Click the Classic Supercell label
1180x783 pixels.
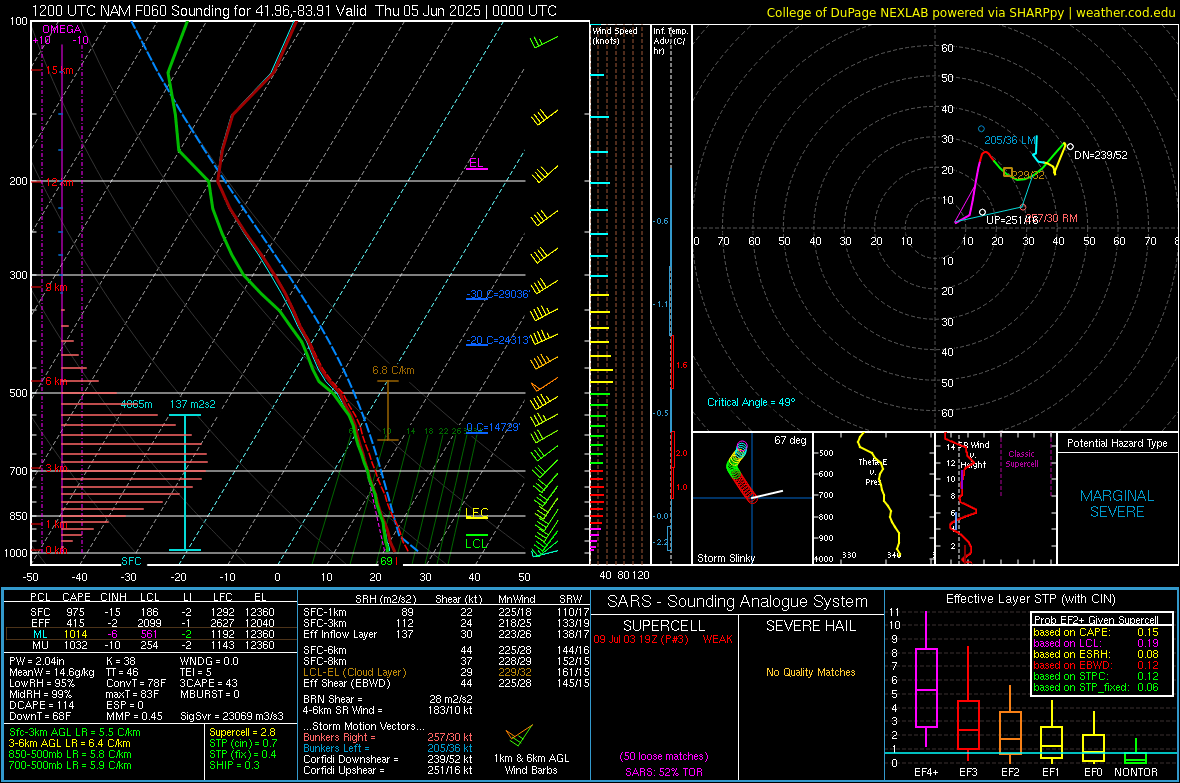coord(1021,459)
